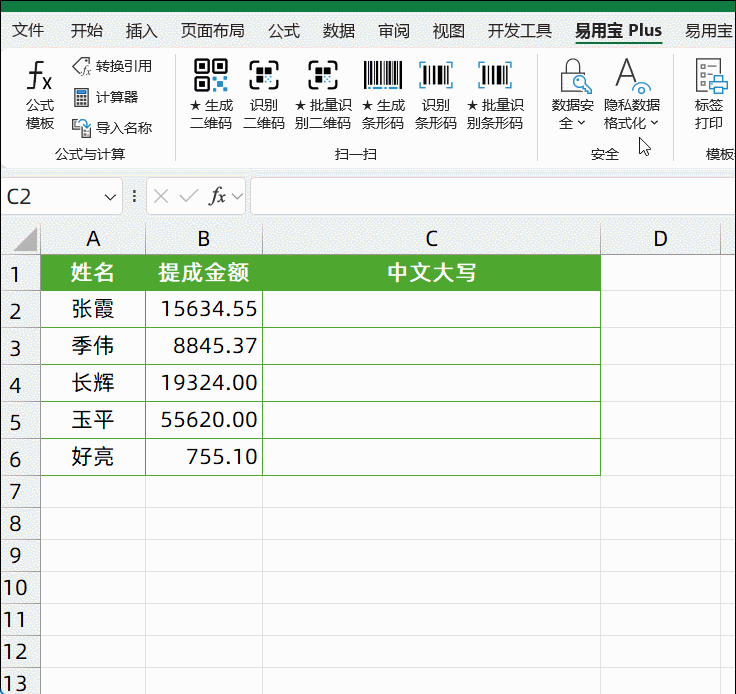The height and width of the screenshot is (694, 736).
Task: Click the Convert Reference (转换引用) icon
Action: pos(111,67)
